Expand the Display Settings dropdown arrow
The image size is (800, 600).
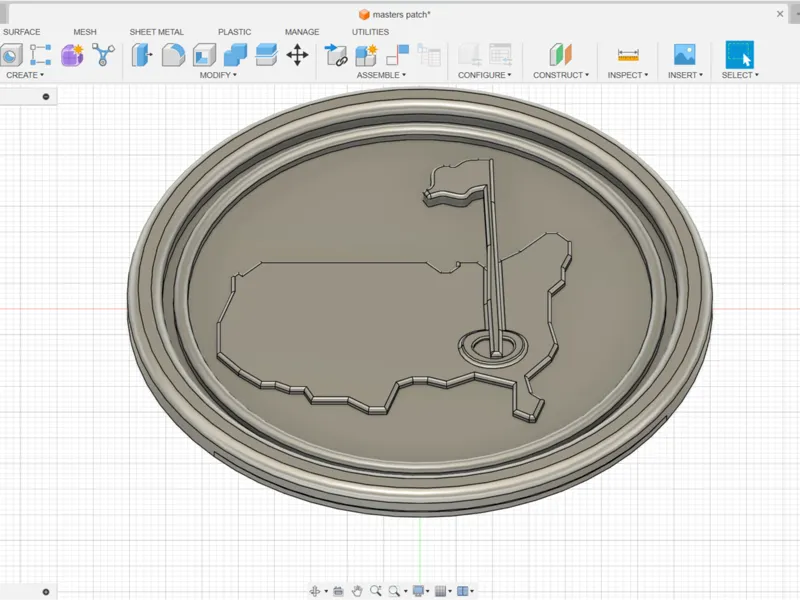[428, 591]
